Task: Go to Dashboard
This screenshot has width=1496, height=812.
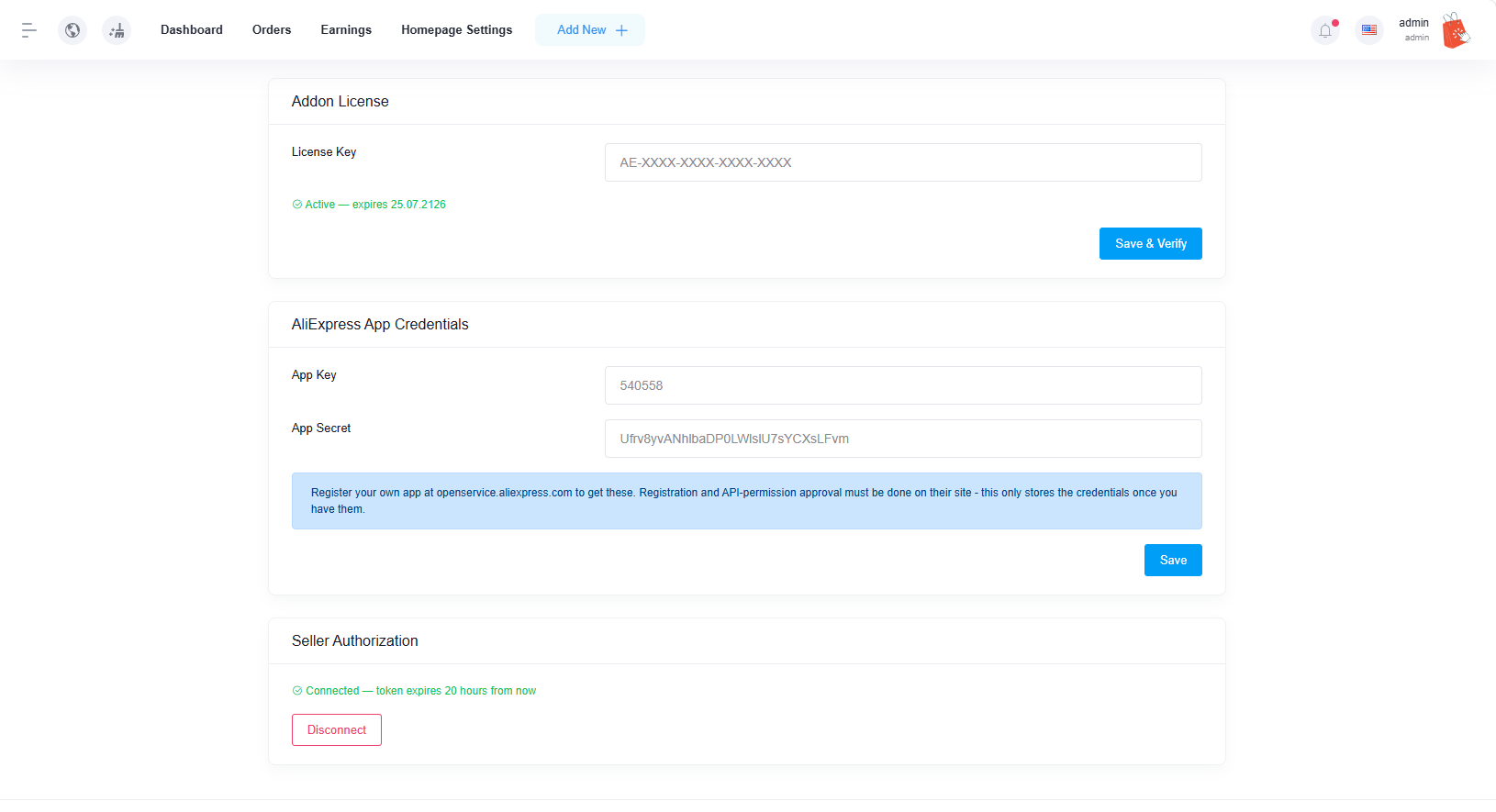Action: (x=192, y=29)
